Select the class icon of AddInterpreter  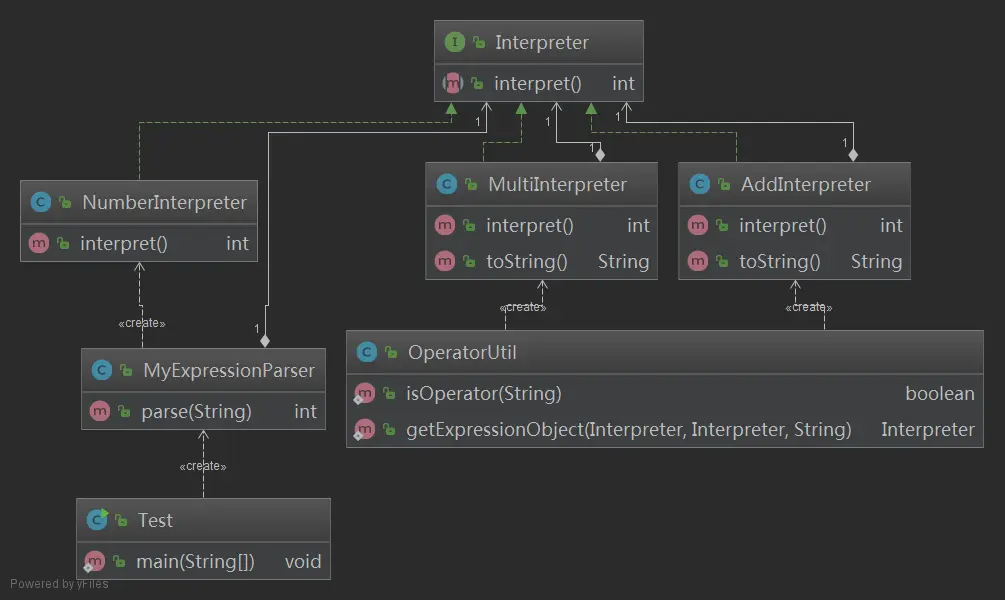click(699, 185)
